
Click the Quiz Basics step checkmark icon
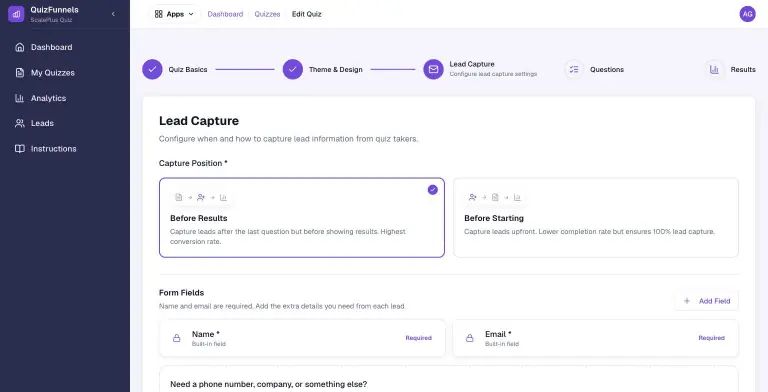[152, 70]
